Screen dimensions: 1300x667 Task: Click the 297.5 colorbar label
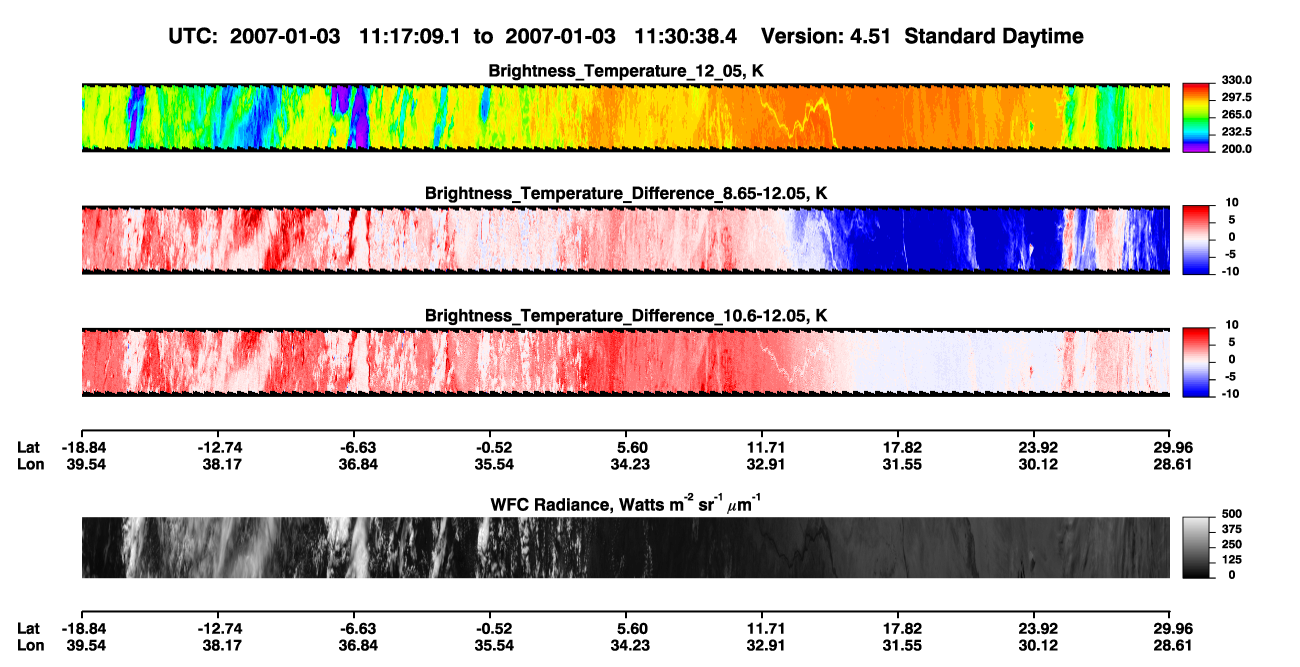click(1237, 97)
